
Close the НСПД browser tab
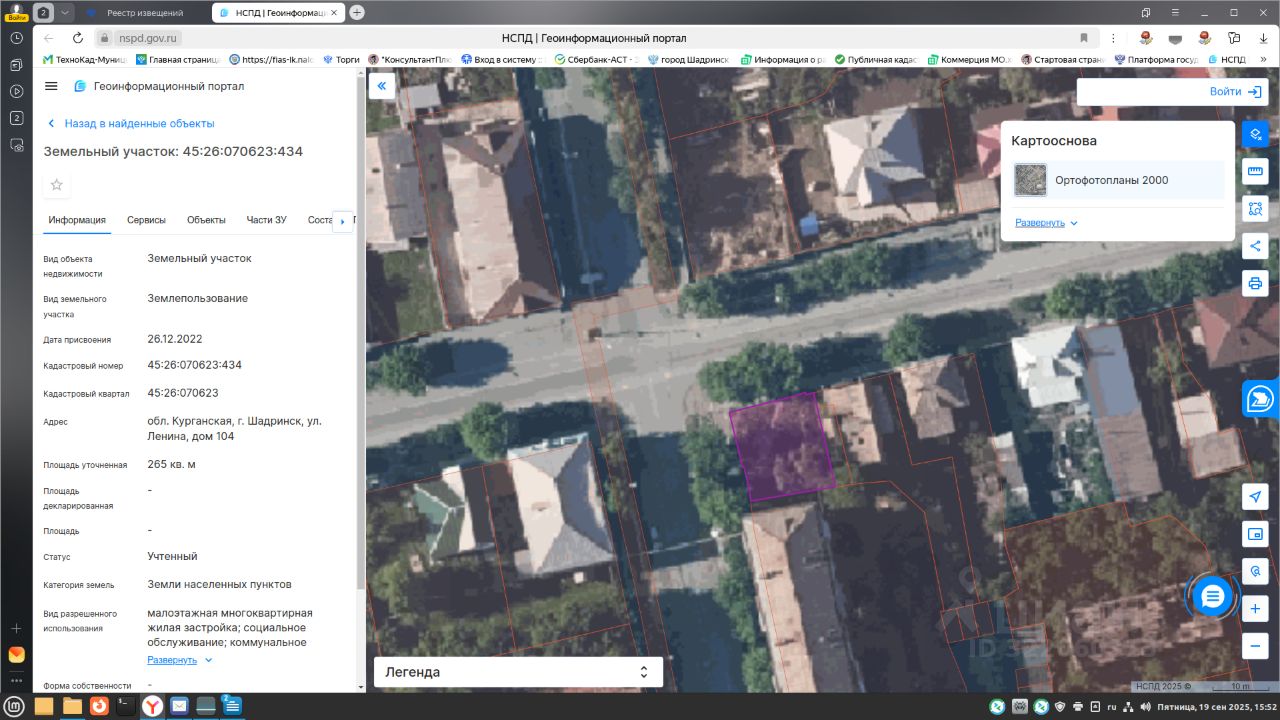pyautogui.click(x=334, y=13)
